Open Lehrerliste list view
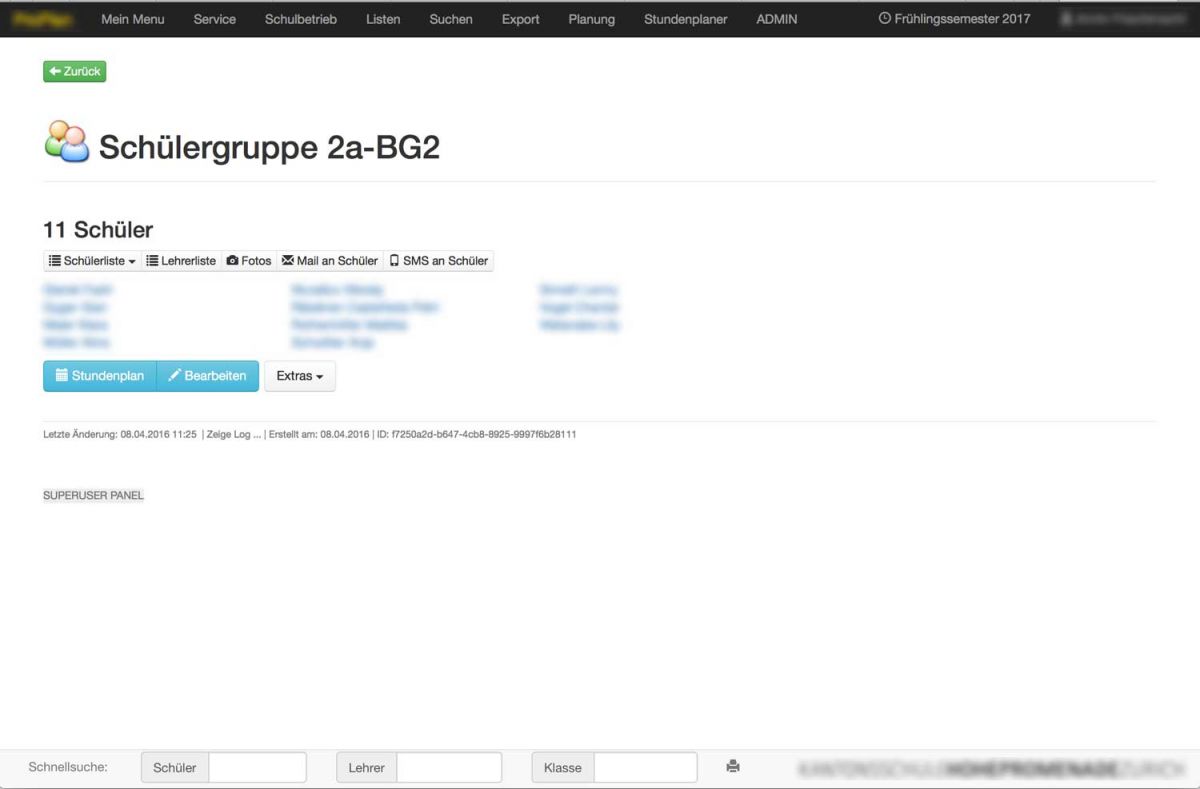This screenshot has height=789, width=1200. pos(181,261)
